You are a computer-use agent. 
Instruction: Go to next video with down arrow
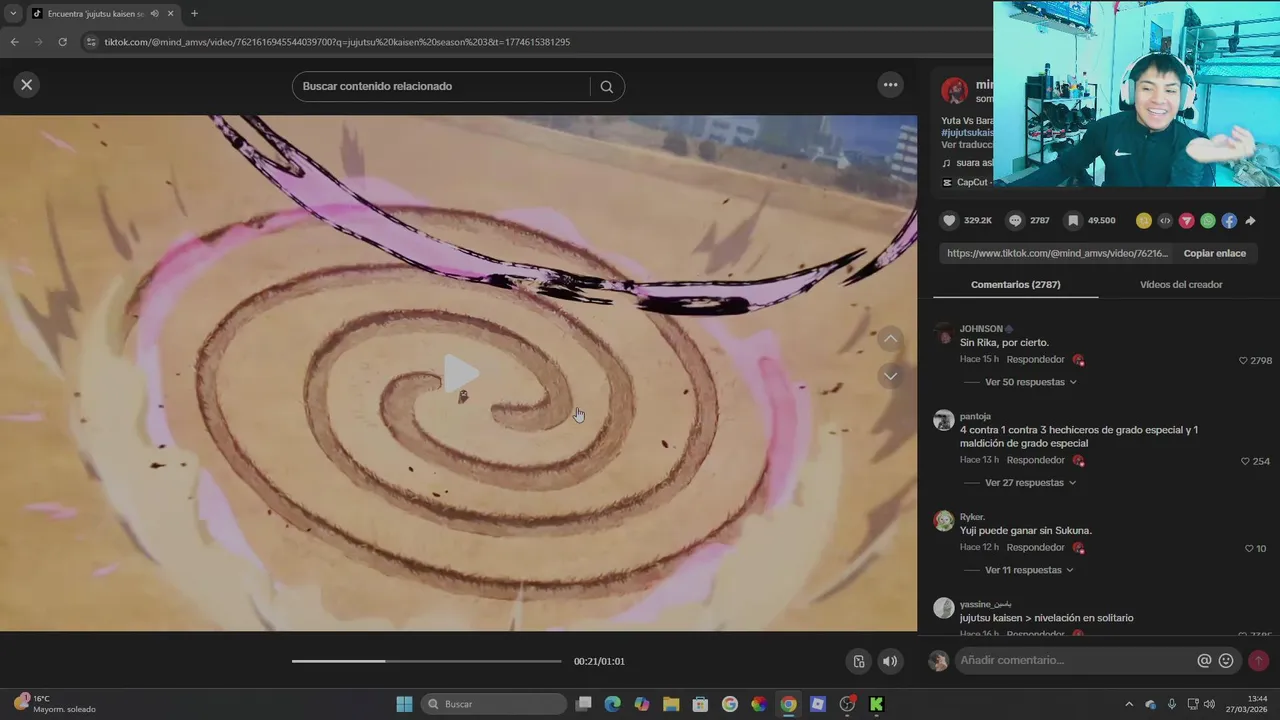click(x=890, y=376)
